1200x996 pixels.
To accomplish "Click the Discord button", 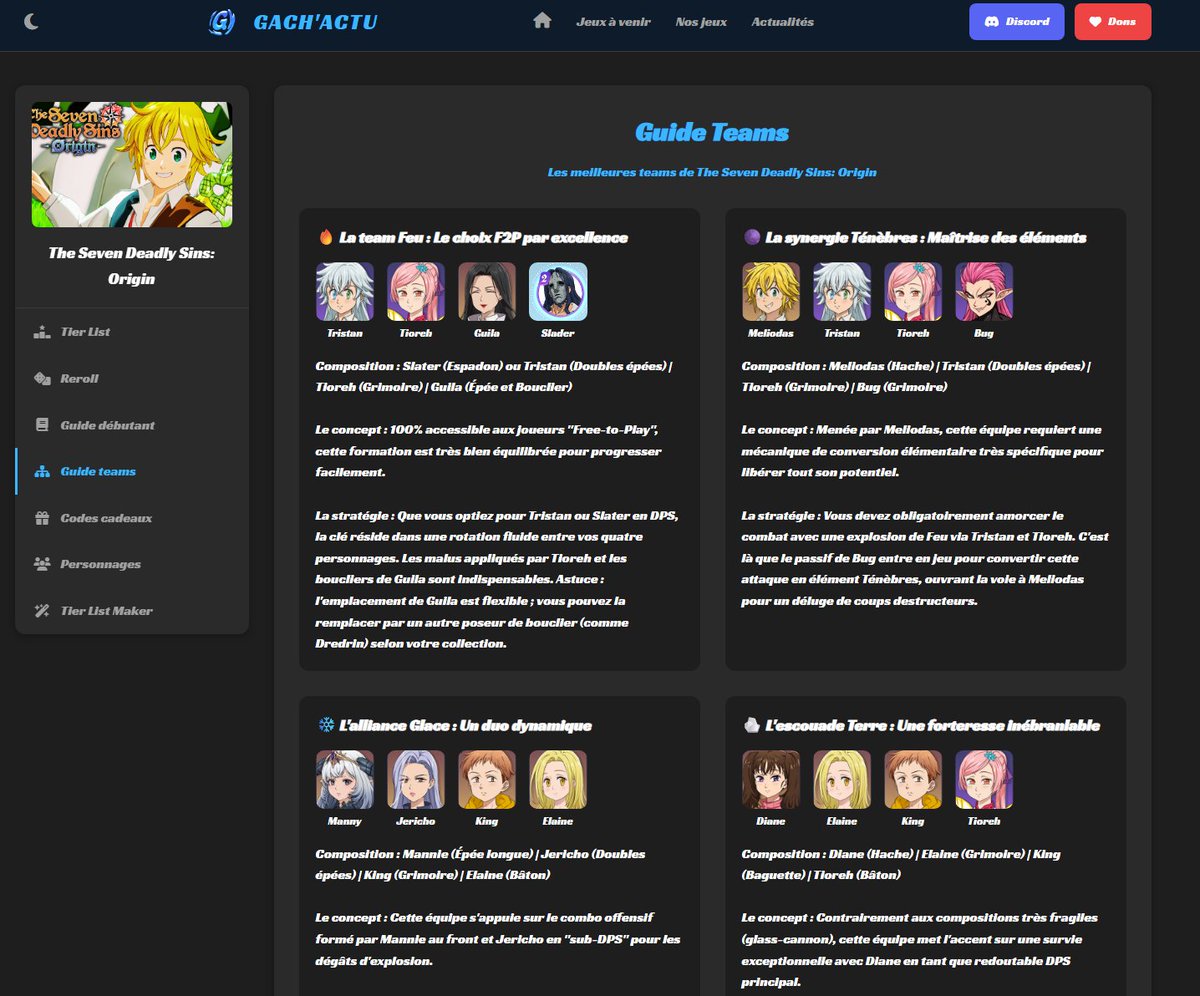I will 1016,20.
